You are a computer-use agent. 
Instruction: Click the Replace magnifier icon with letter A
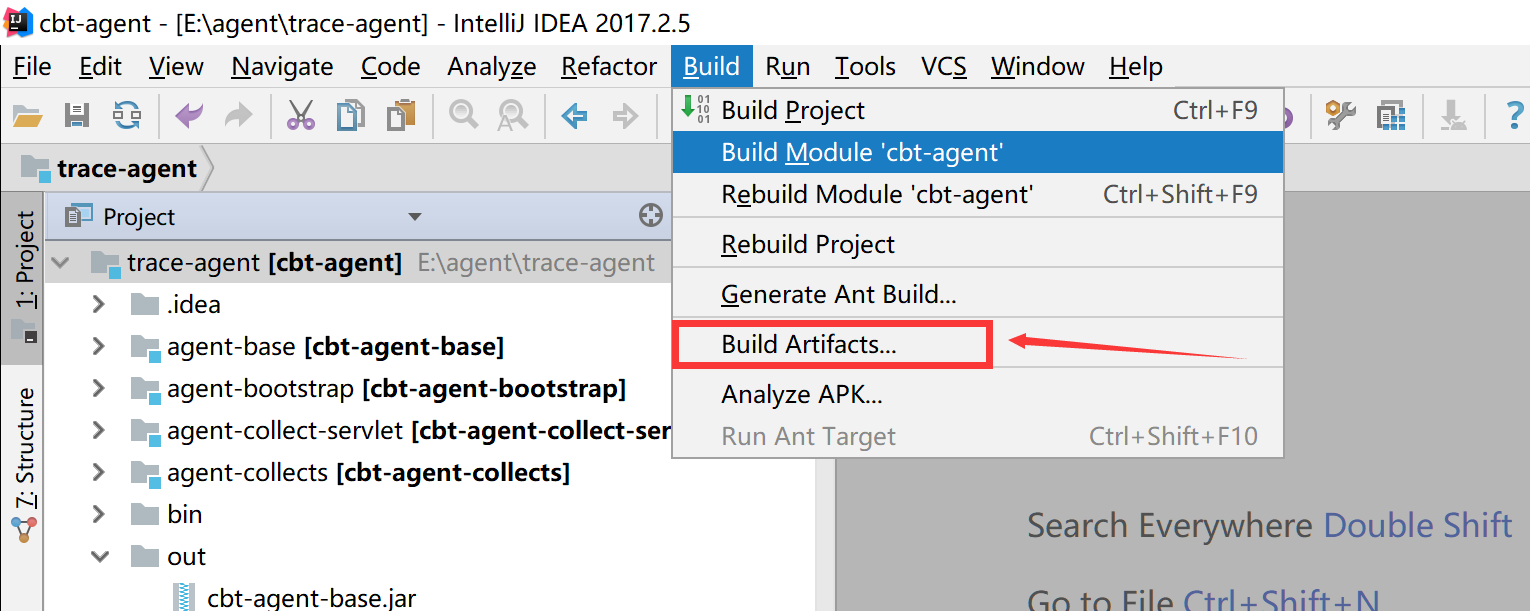coord(512,116)
